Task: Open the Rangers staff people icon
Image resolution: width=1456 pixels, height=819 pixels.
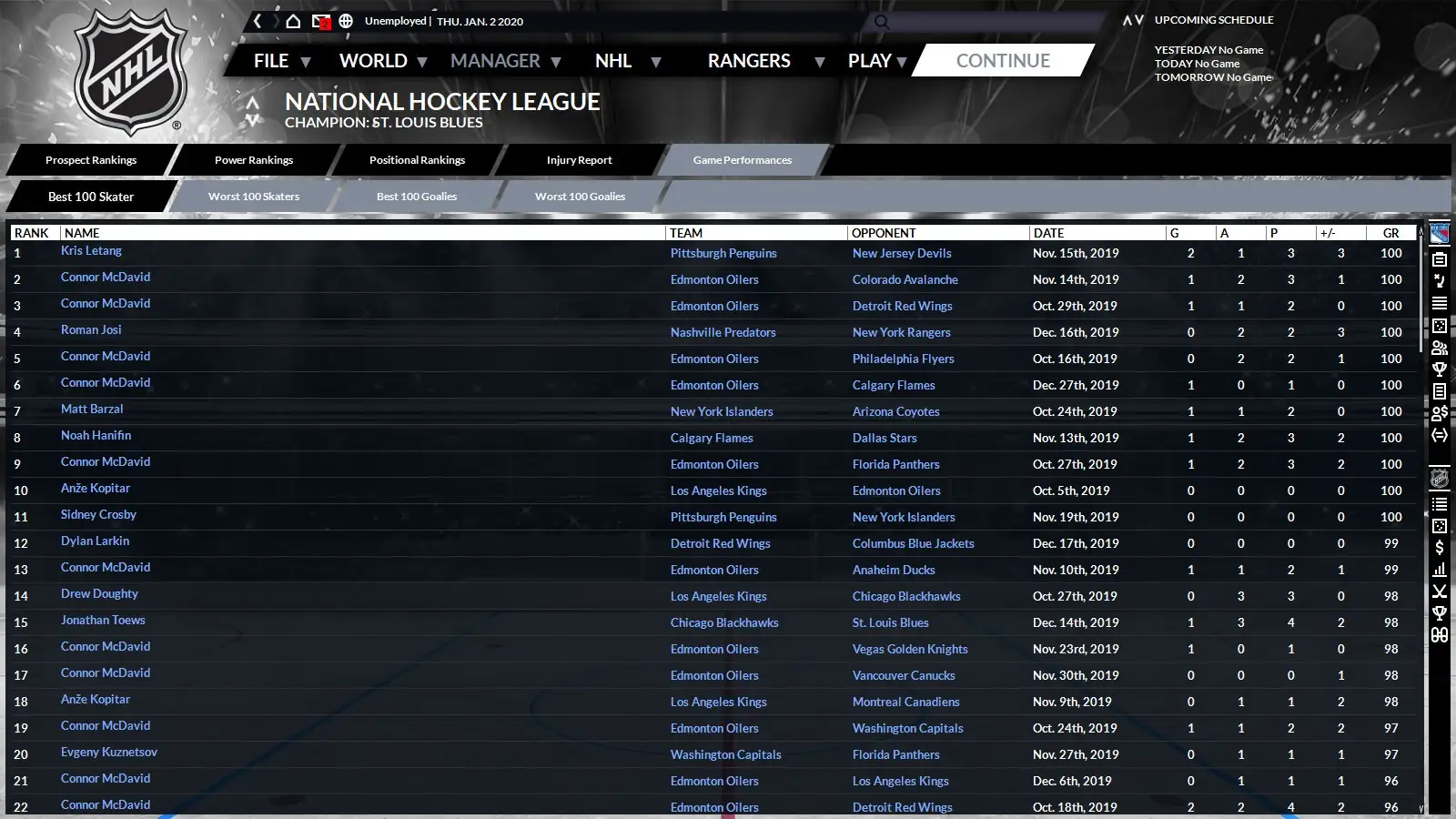Action: 1440,348
